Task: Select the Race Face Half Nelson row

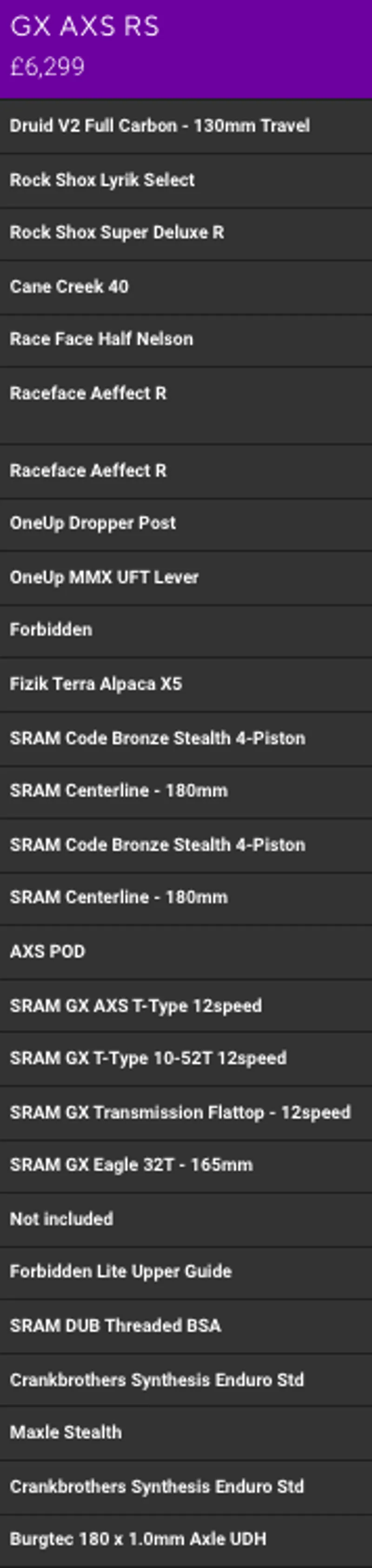Action: coord(101,339)
